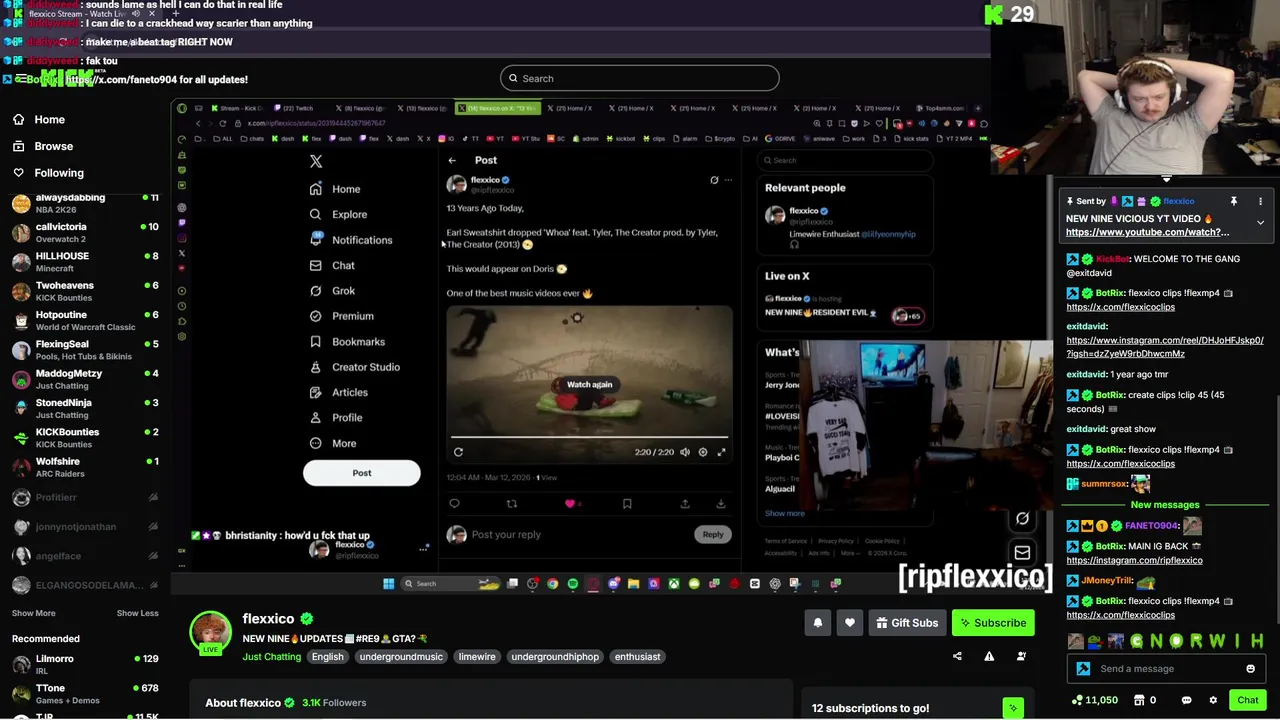The width and height of the screenshot is (1280, 720).
Task: Click X video progress bar
Action: pos(589,437)
